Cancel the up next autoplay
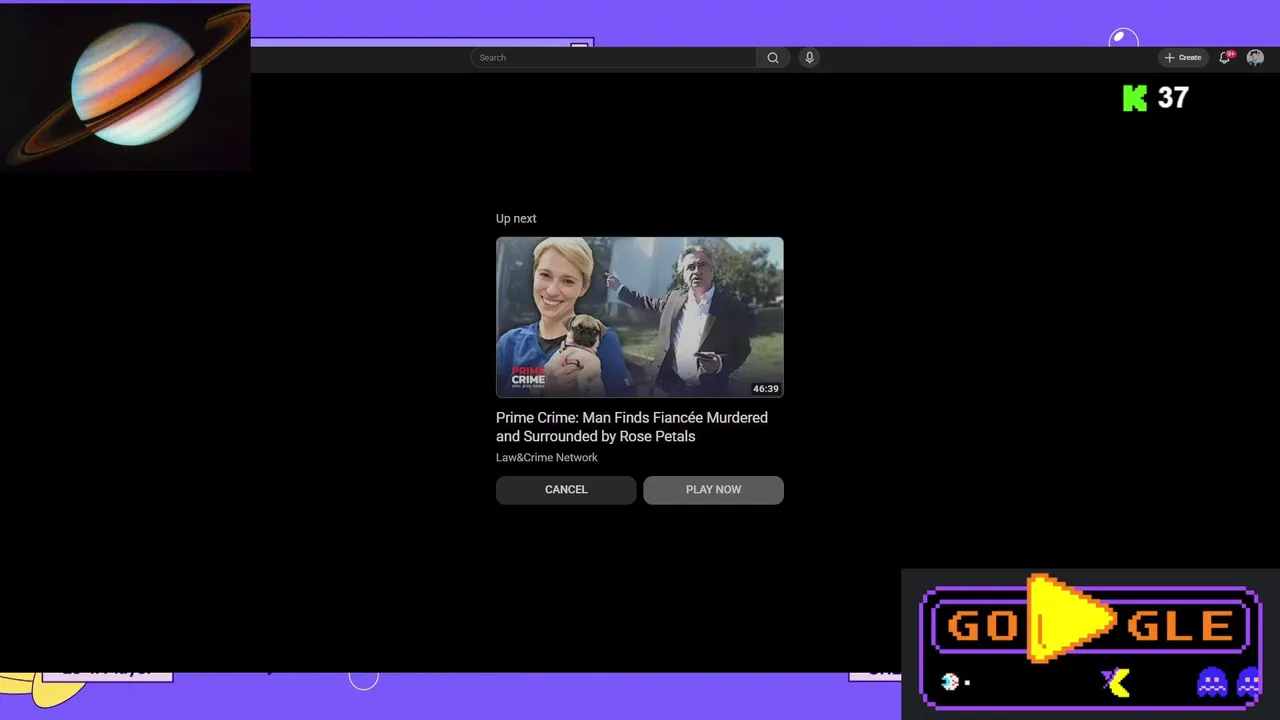The image size is (1280, 720). (x=566, y=490)
